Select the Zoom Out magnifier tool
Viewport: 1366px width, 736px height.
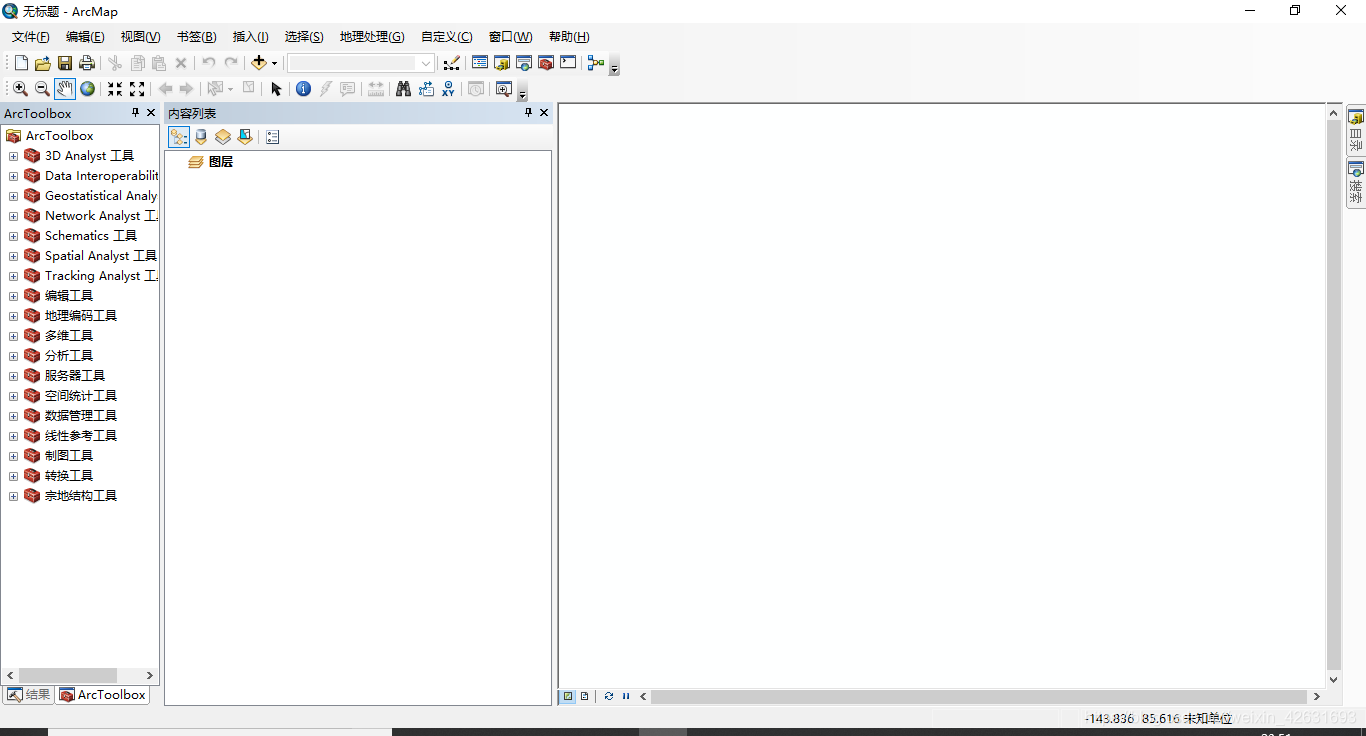click(42, 89)
